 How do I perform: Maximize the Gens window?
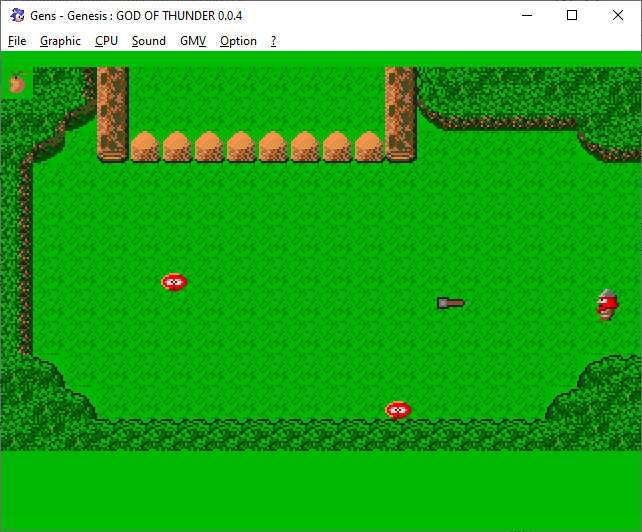(572, 16)
